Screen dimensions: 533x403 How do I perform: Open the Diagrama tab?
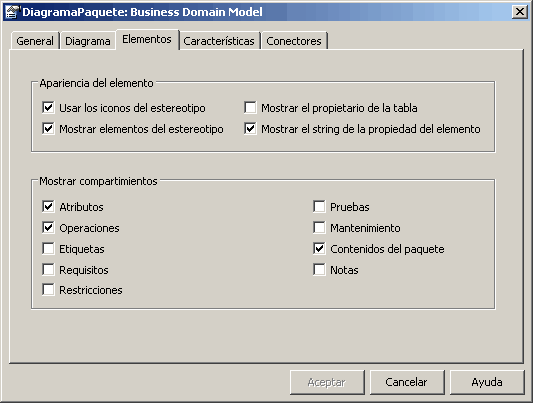point(88,41)
